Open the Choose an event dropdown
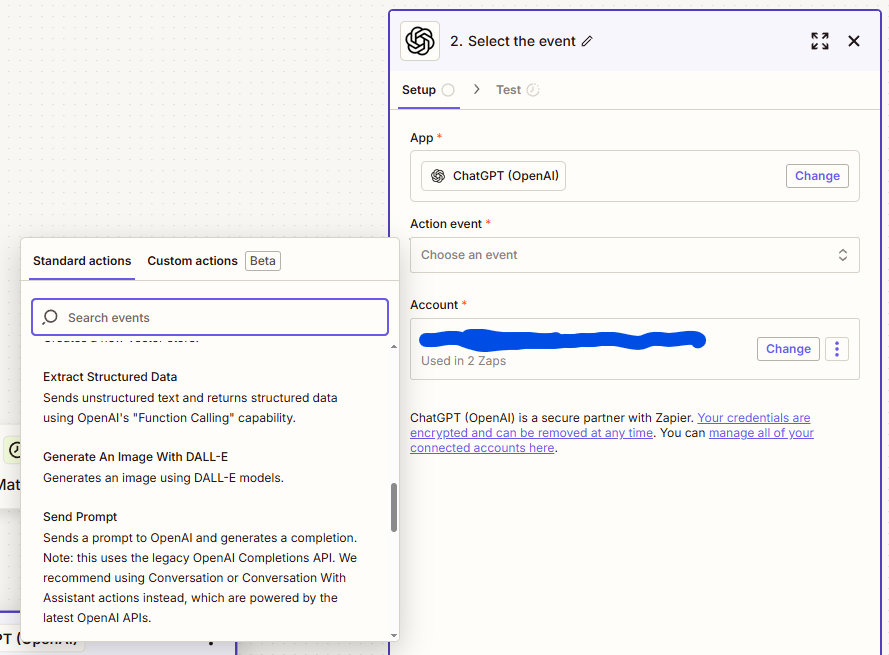 634,255
